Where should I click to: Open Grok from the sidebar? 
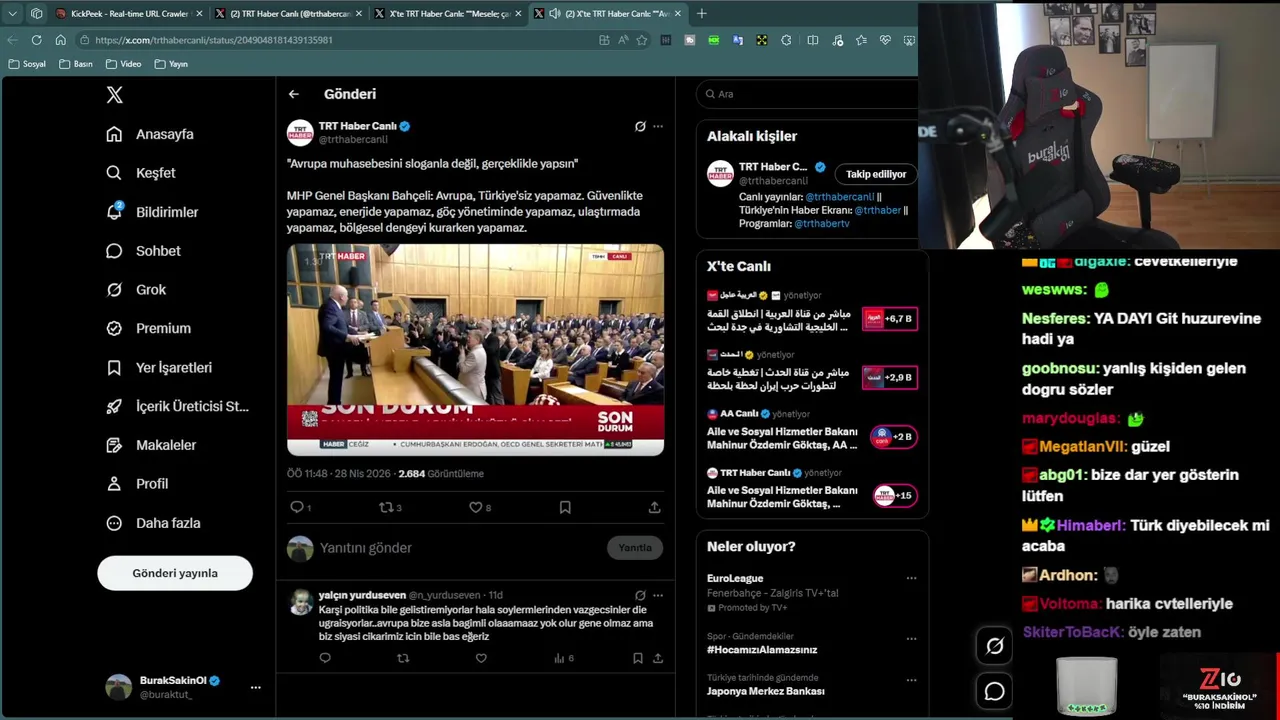(x=136, y=290)
